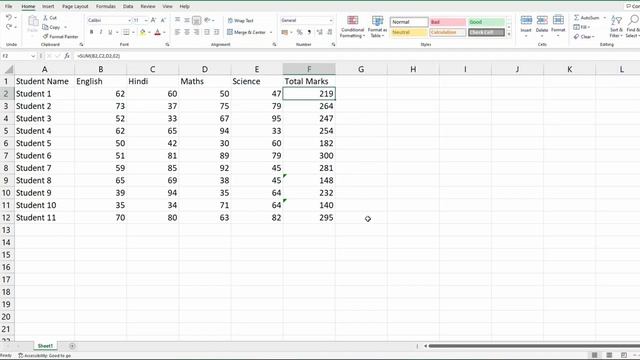The height and width of the screenshot is (360, 640).
Task: Apply the Bad cell style
Action: click(448, 22)
